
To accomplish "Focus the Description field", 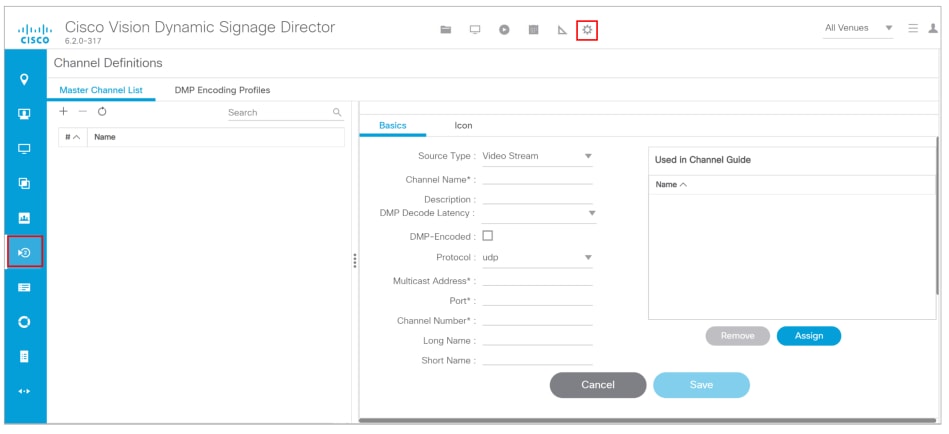I will (537, 198).
